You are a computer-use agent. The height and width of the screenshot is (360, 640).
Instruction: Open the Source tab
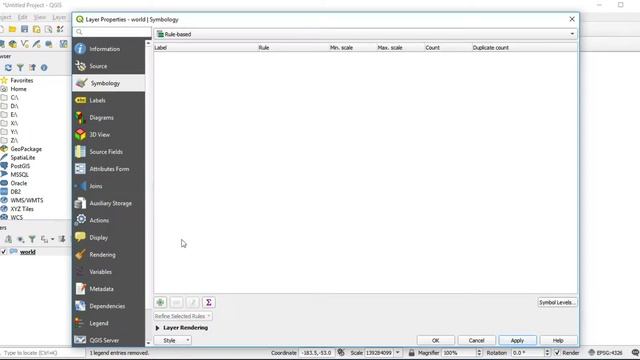[x=108, y=66]
